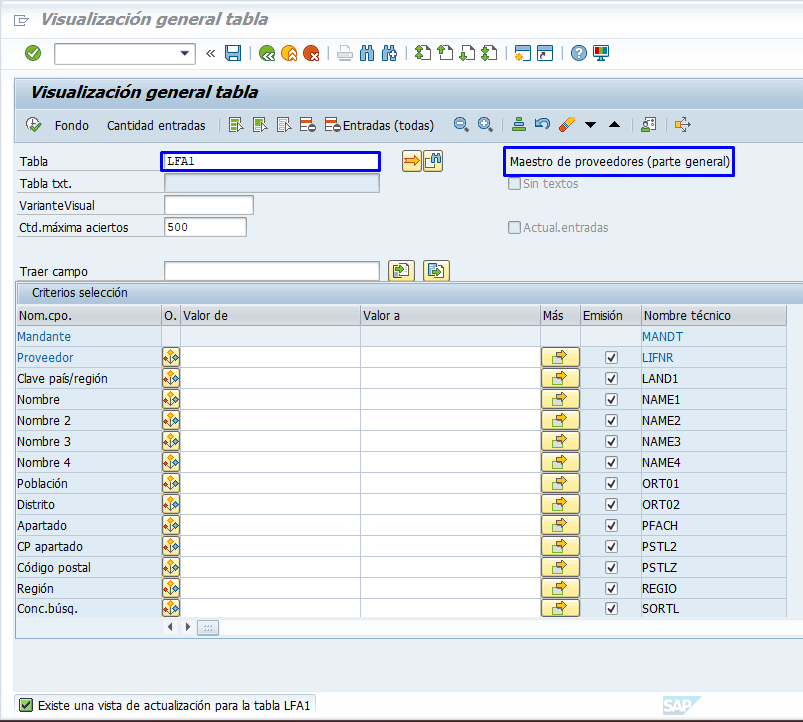Open the command field dropdown arrow
The height and width of the screenshot is (722, 803).
click(x=185, y=53)
